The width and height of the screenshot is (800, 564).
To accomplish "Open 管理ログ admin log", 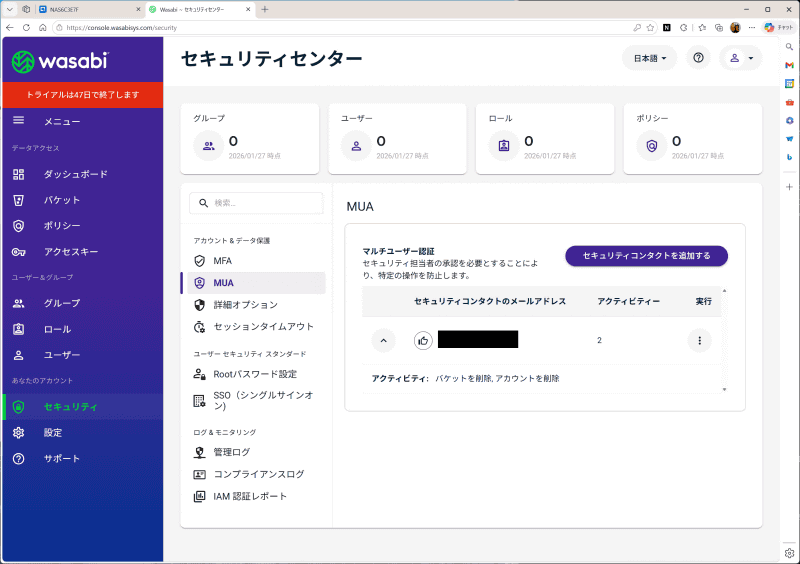I will (256, 452).
